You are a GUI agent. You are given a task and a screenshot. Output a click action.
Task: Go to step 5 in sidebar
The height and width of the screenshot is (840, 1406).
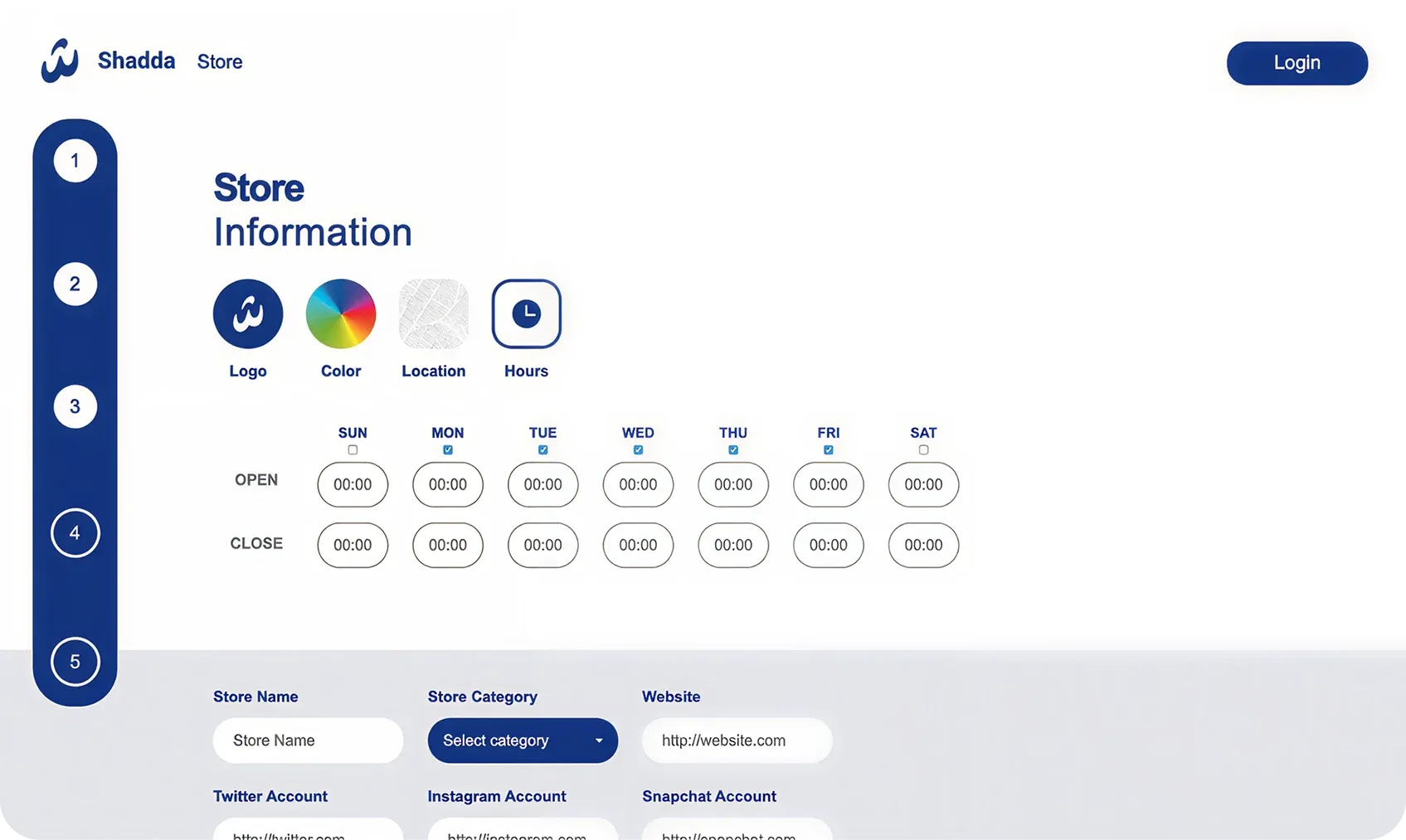75,662
